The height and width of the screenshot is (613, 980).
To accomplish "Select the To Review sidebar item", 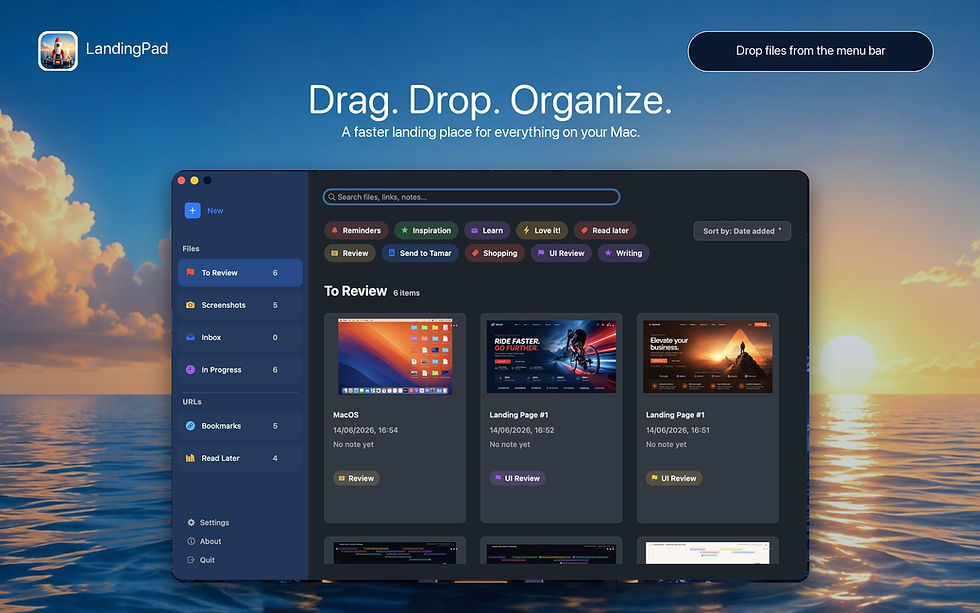I will [240, 272].
